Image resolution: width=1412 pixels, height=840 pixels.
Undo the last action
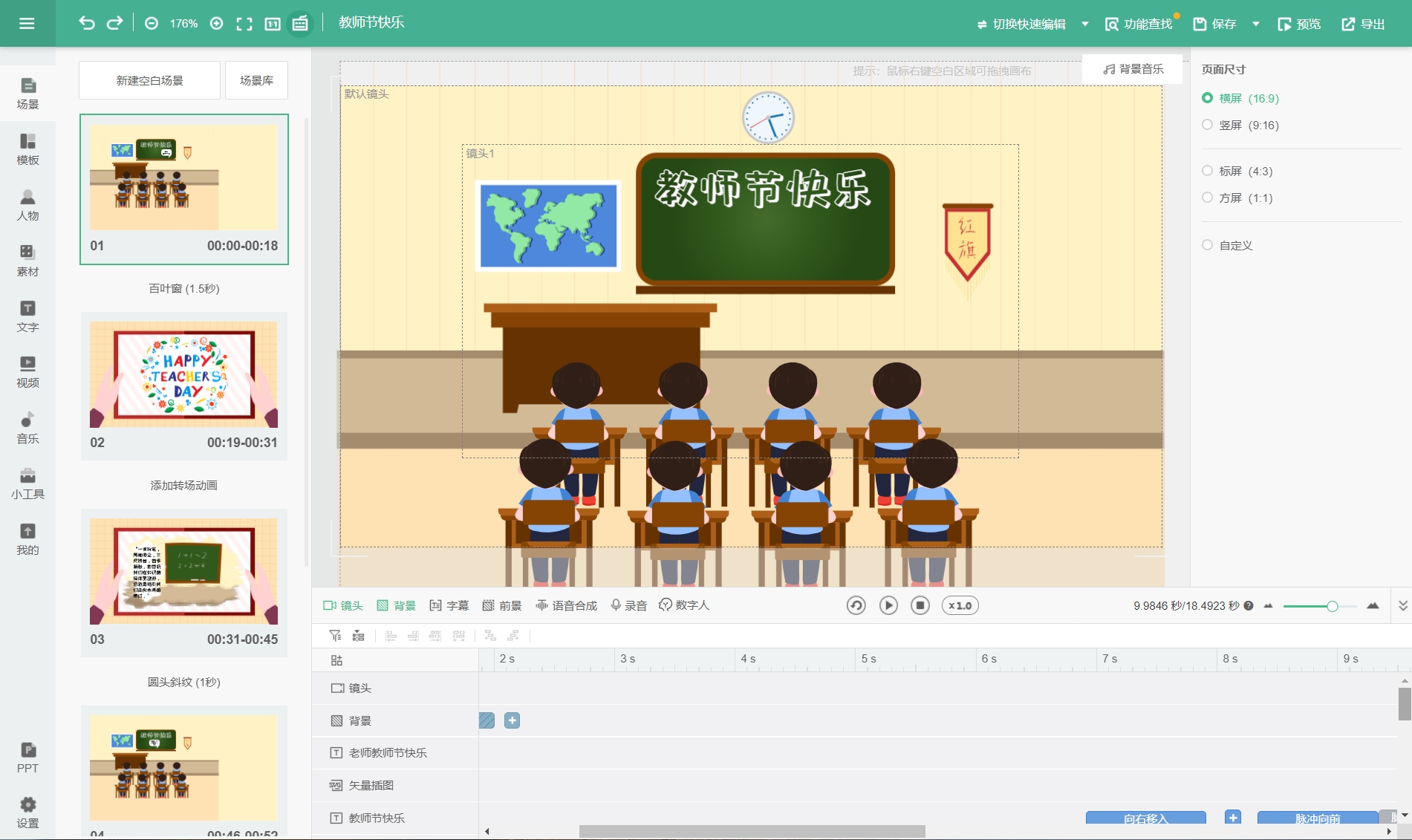click(87, 23)
